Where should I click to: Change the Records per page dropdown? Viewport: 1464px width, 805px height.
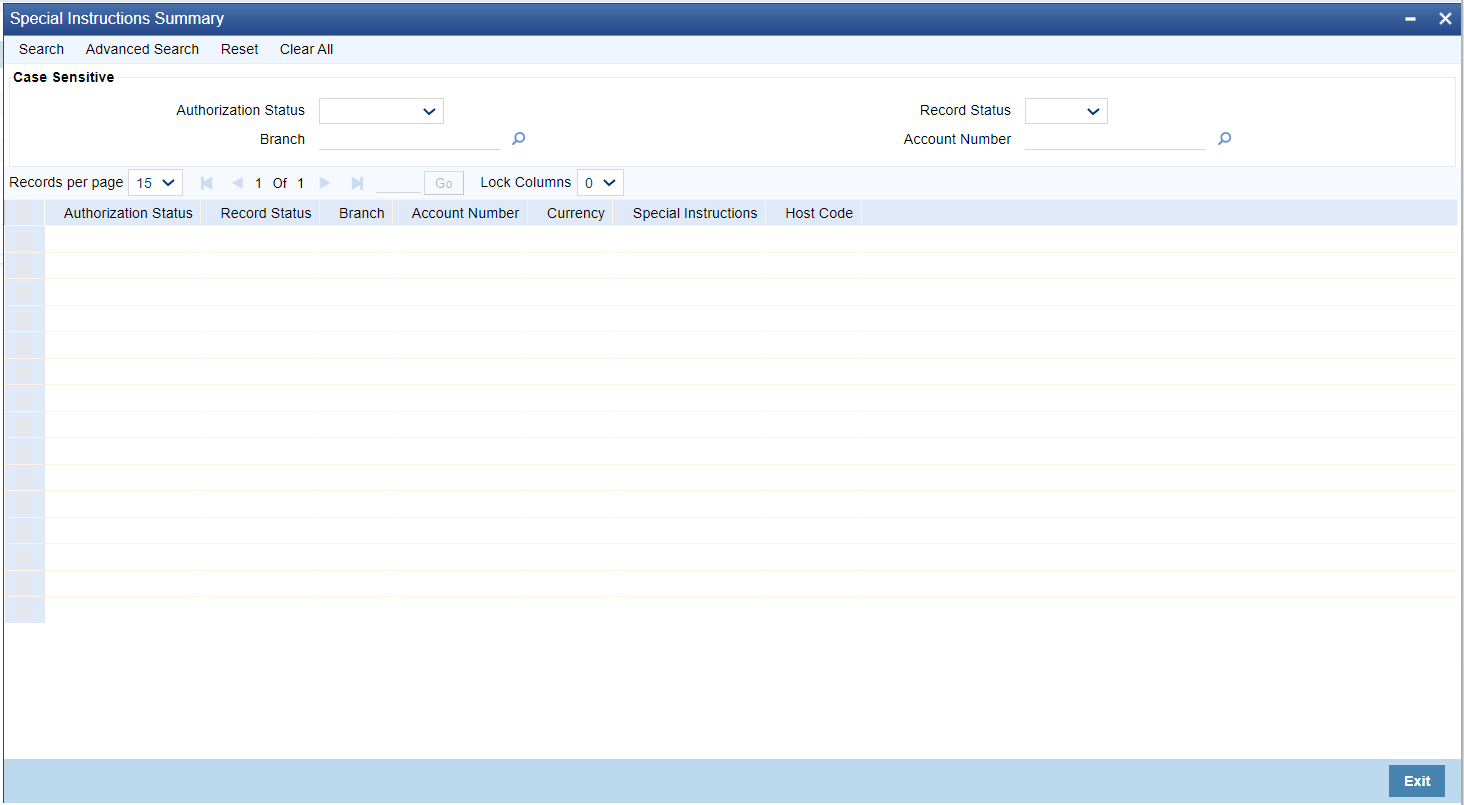[x=156, y=183]
